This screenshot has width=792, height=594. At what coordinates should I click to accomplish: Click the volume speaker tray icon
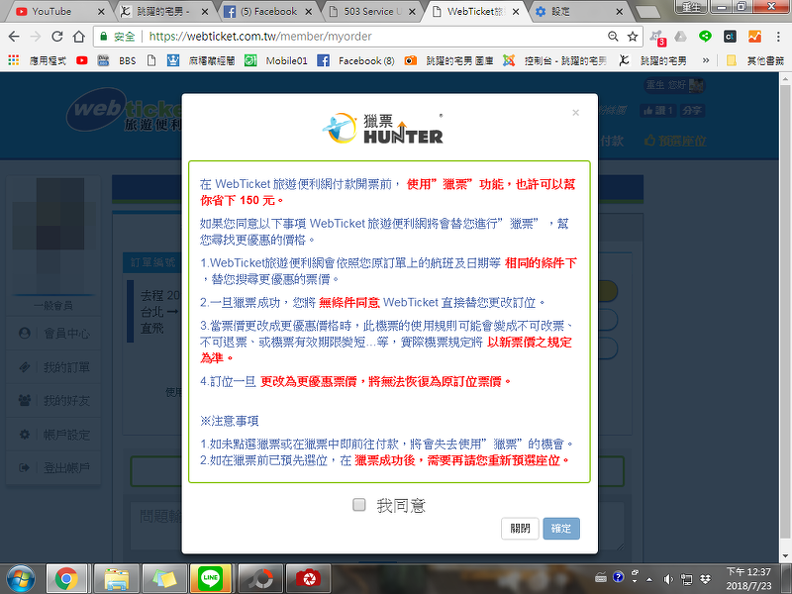point(668,579)
